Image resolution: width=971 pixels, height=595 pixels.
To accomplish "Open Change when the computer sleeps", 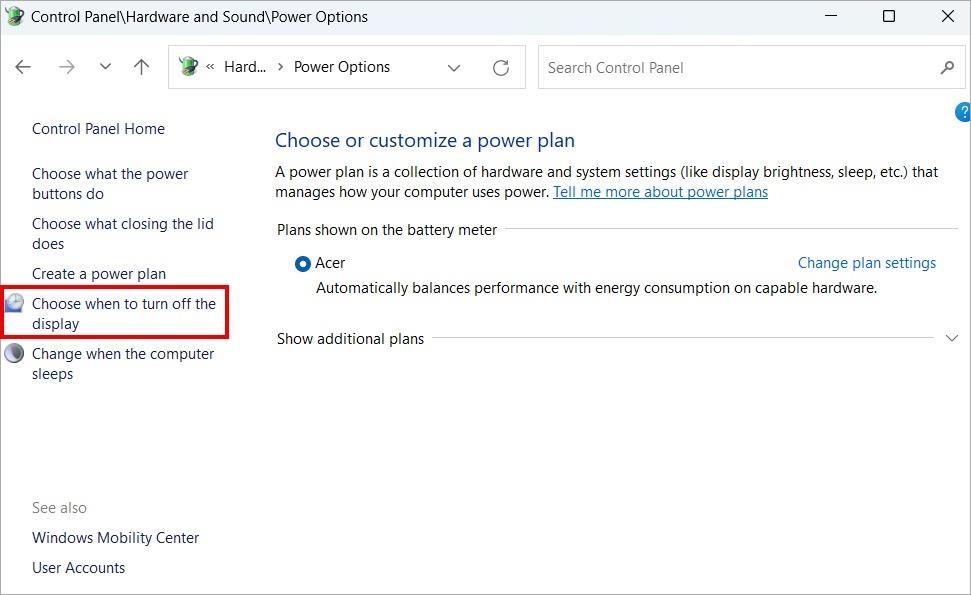I will 123,363.
